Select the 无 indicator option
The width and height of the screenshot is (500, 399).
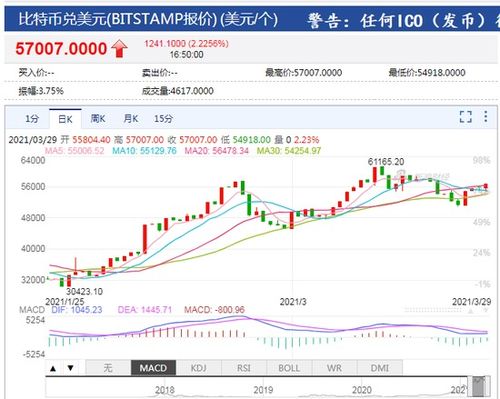[108, 368]
